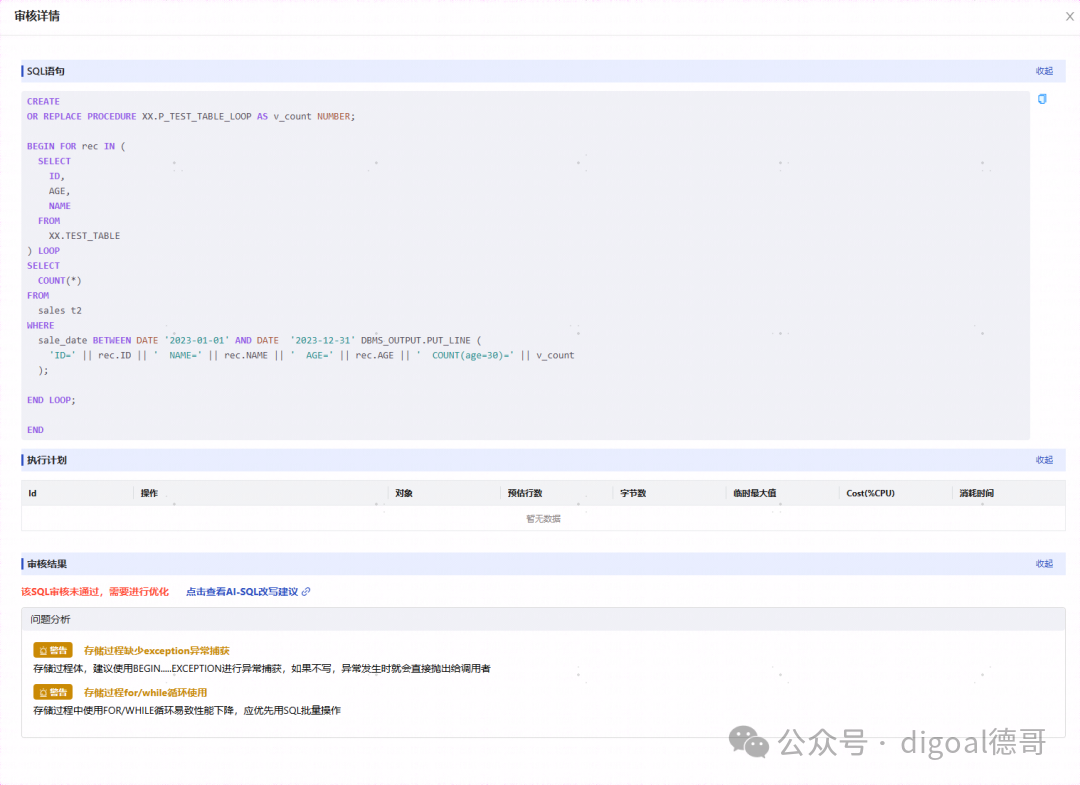Viewport: 1080px width, 785px height.
Task: Click the 操作 column header
Action: tap(149, 493)
